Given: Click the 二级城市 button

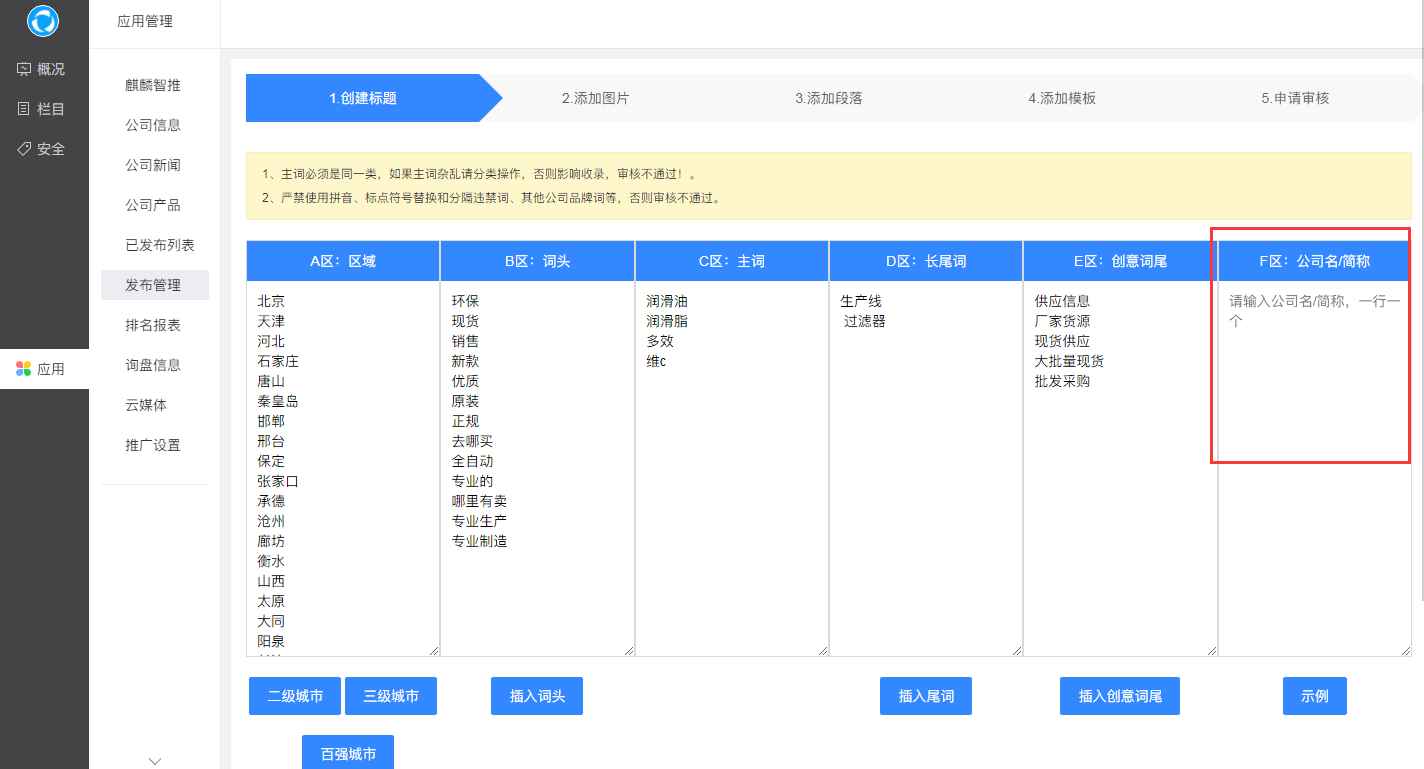Looking at the screenshot, I should tap(295, 696).
